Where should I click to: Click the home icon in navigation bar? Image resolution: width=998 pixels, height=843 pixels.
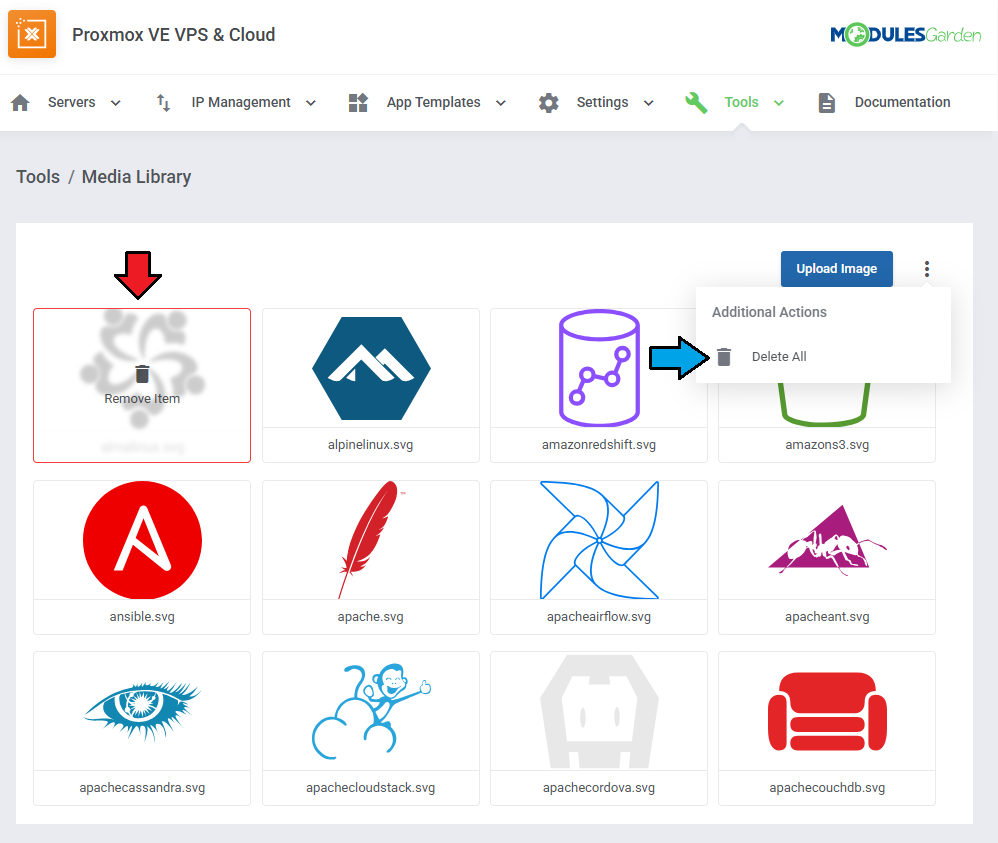tap(20, 103)
